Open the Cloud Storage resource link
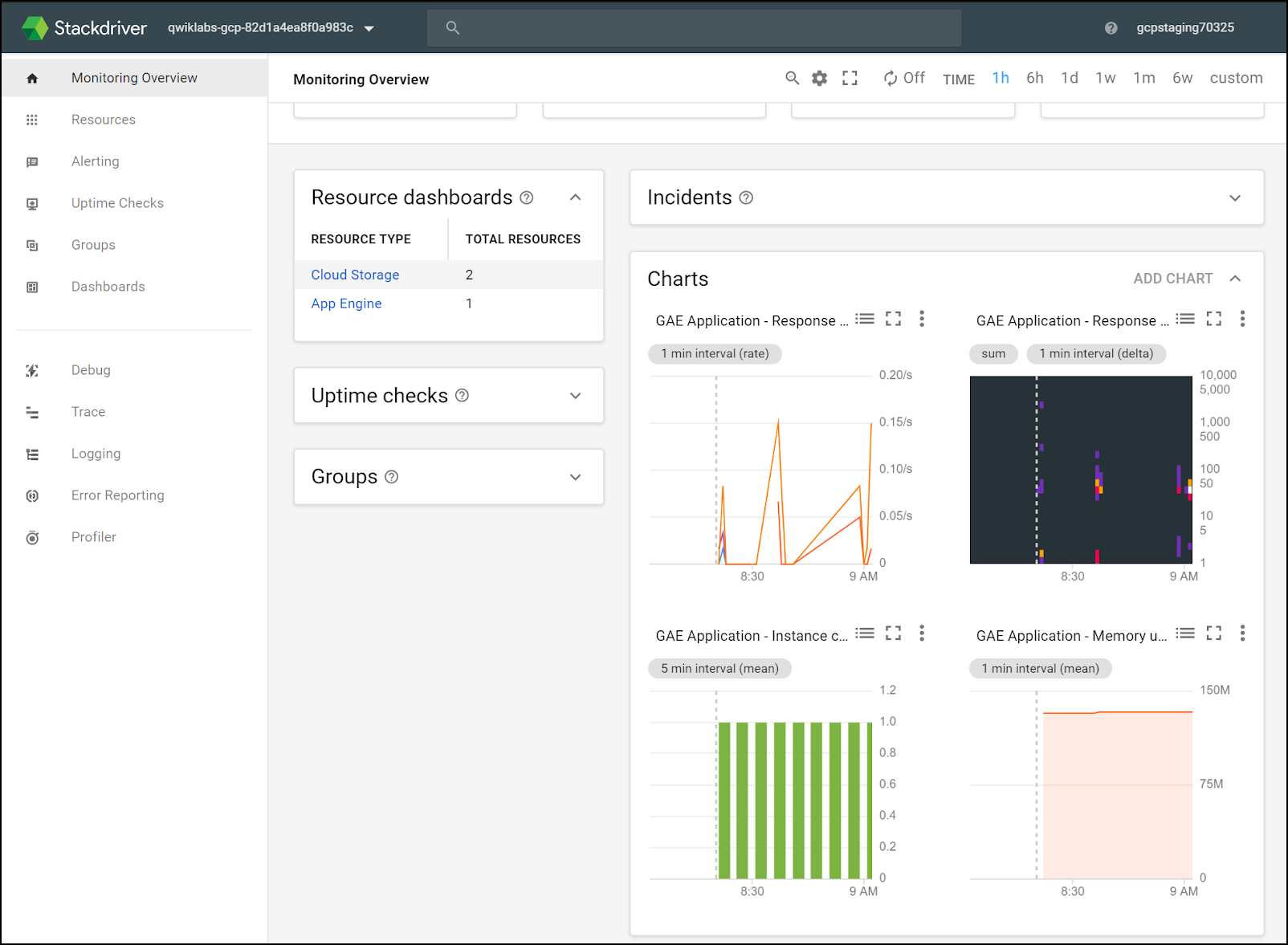1288x945 pixels. coord(355,275)
